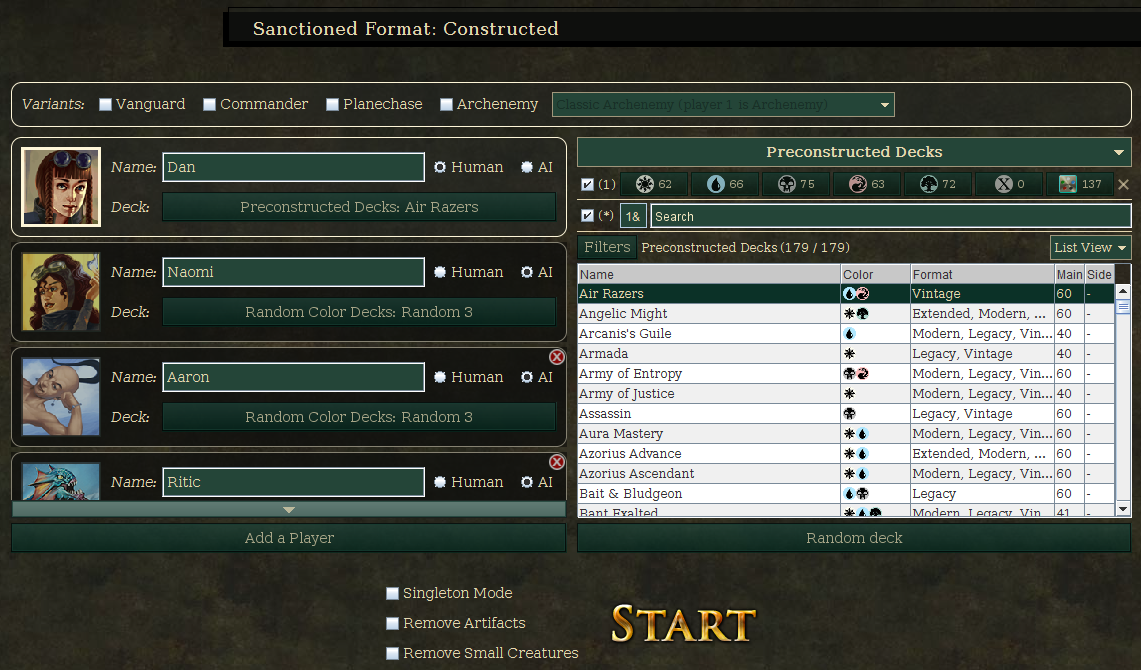Toggle the white mana color filter
This screenshot has height=670, width=1141.
654,185
